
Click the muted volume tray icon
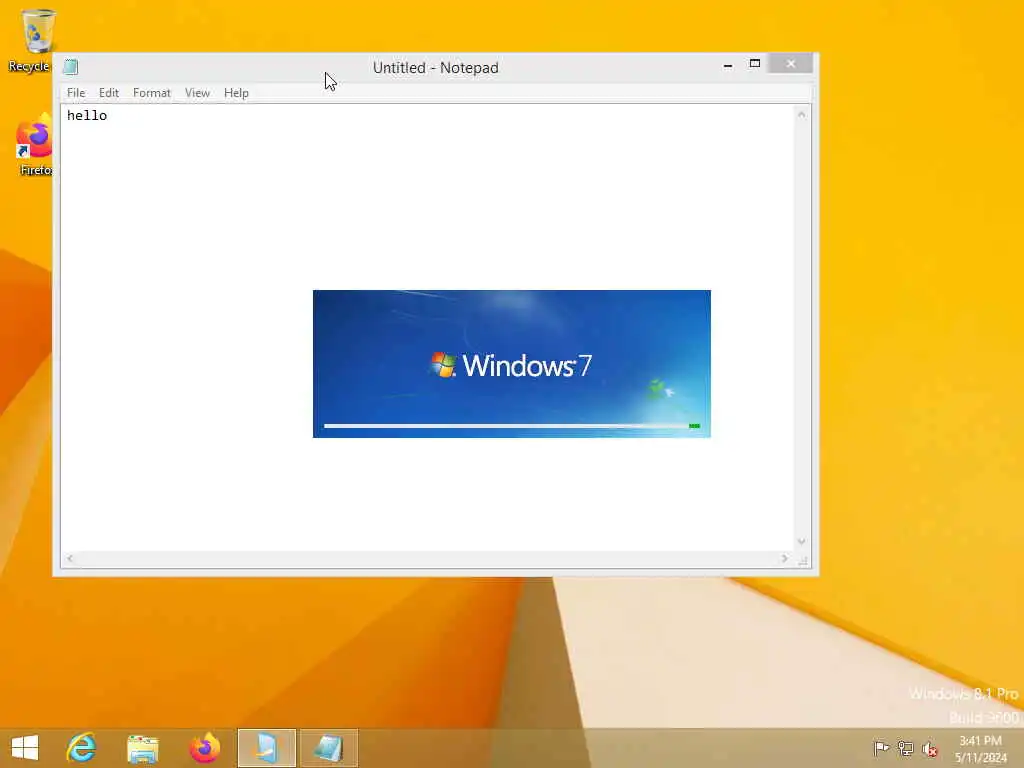tap(929, 748)
